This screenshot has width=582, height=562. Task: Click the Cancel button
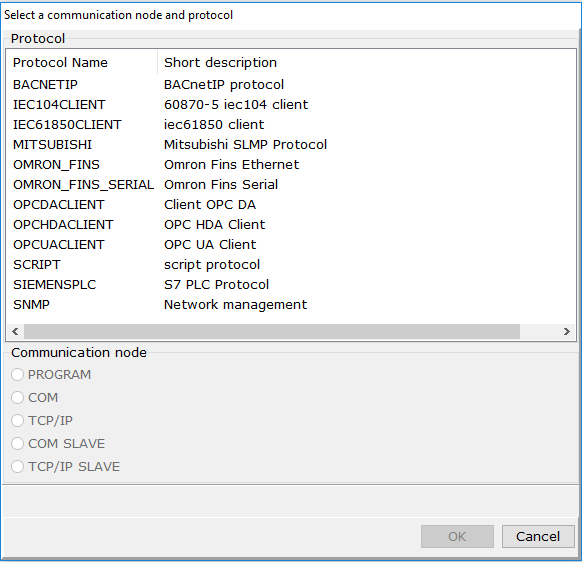point(538,536)
